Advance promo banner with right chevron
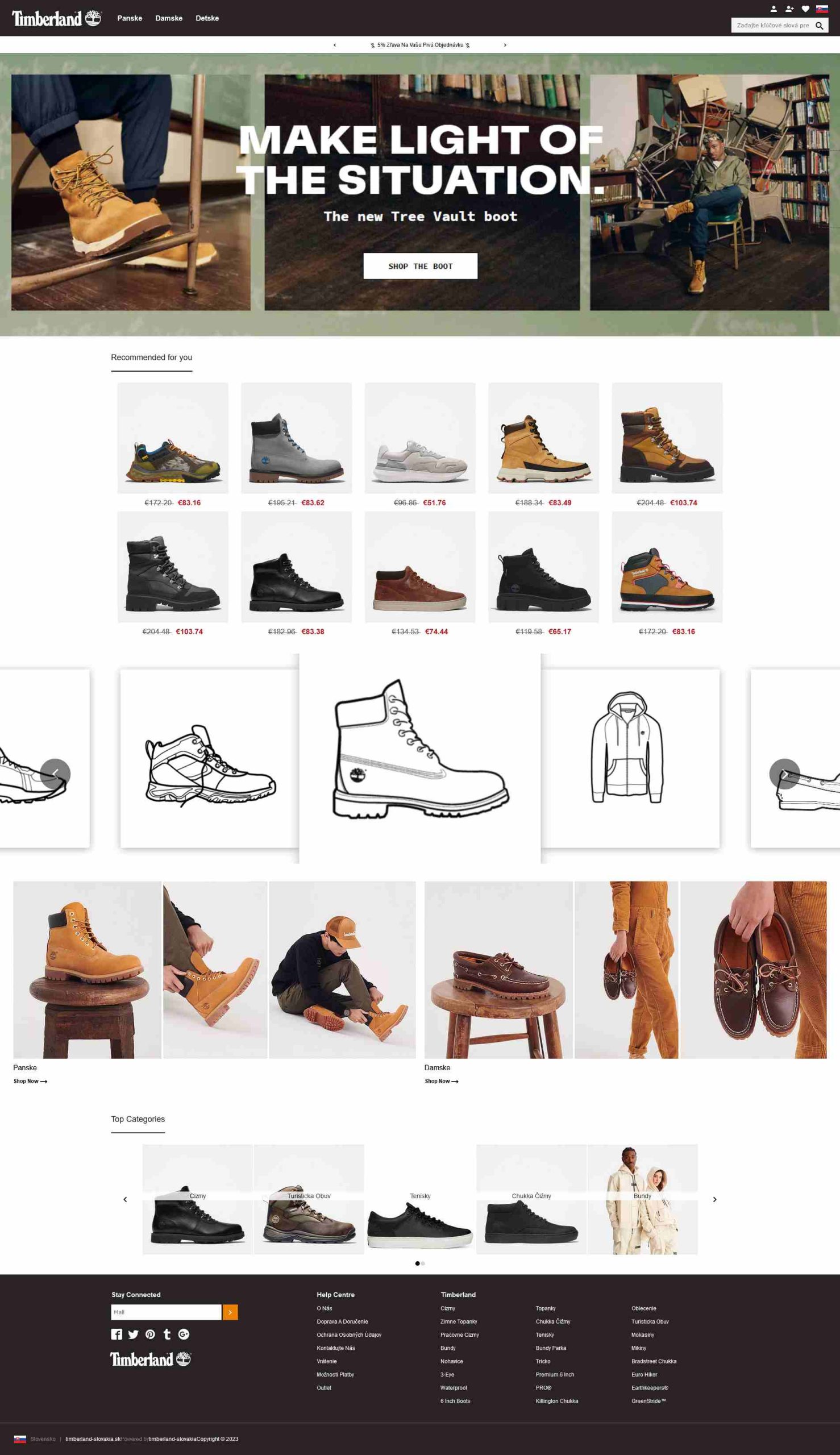The width and height of the screenshot is (840, 1455). (505, 45)
